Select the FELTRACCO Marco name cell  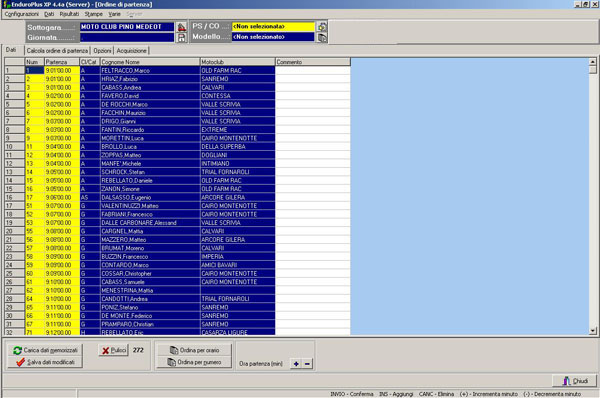150,70
